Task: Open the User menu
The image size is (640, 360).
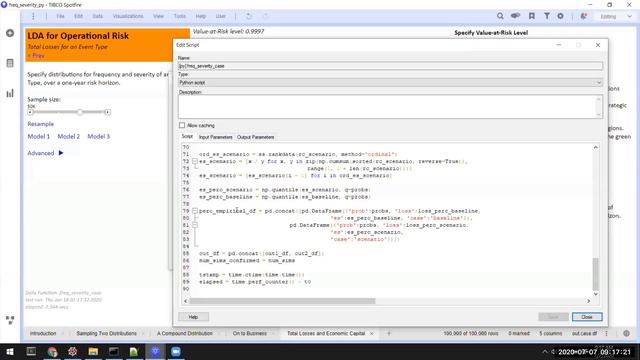Action: point(221,16)
